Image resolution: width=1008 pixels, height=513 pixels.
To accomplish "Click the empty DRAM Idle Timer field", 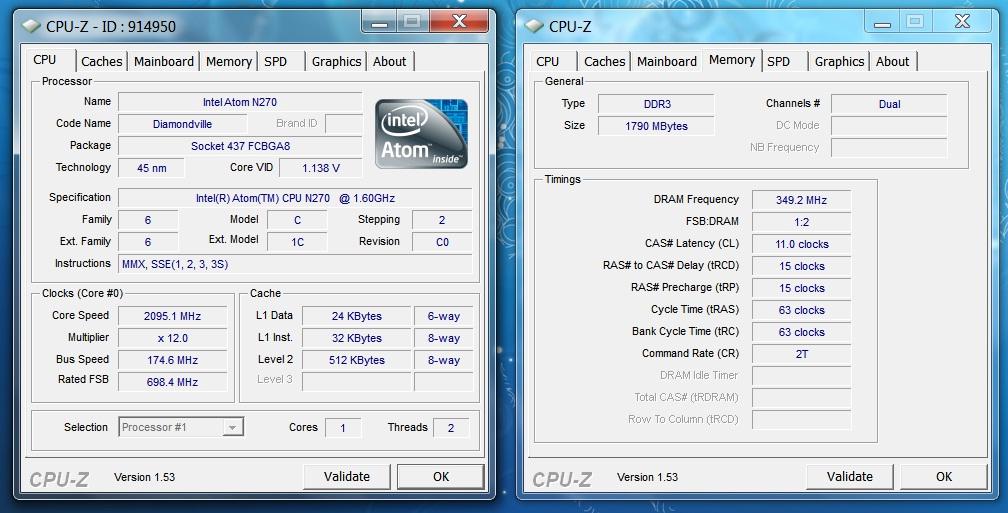I will (801, 375).
